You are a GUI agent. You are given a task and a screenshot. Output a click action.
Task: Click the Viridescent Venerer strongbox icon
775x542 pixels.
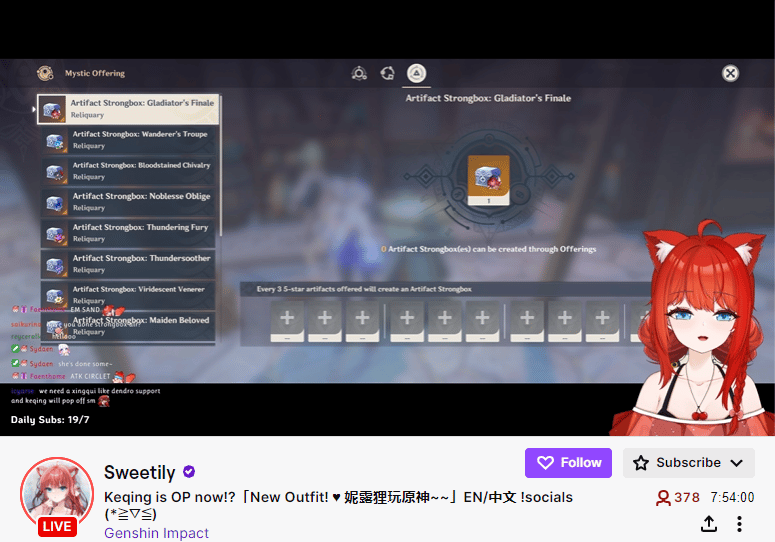55,296
